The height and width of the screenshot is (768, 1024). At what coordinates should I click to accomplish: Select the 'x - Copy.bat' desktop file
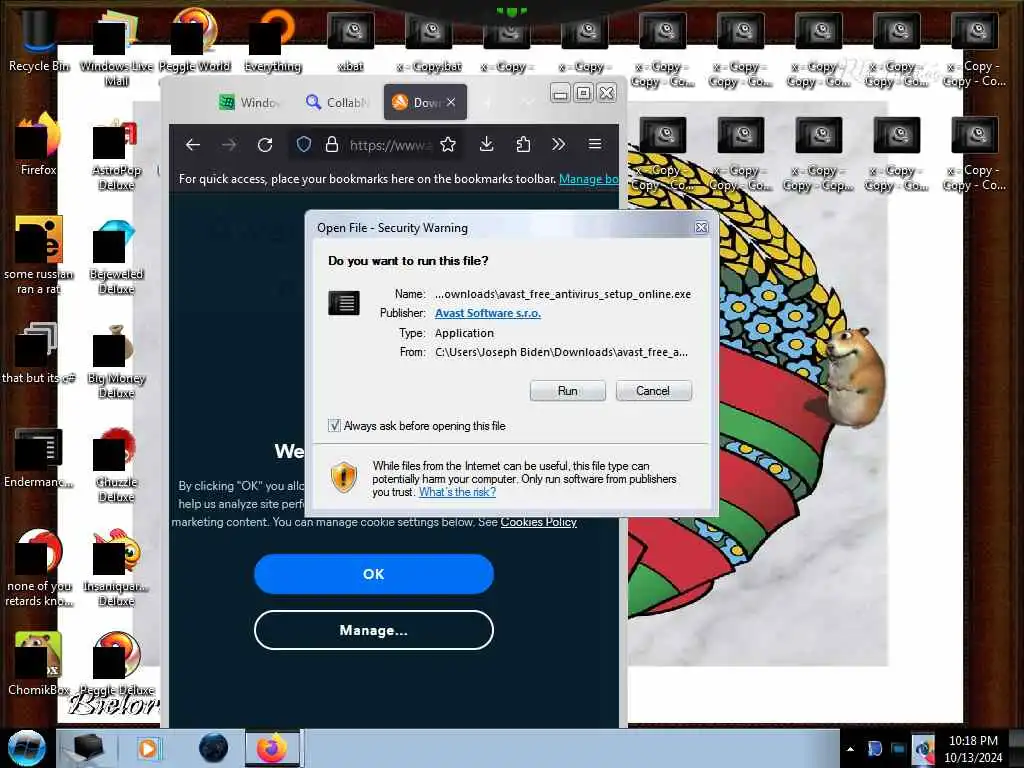[429, 41]
